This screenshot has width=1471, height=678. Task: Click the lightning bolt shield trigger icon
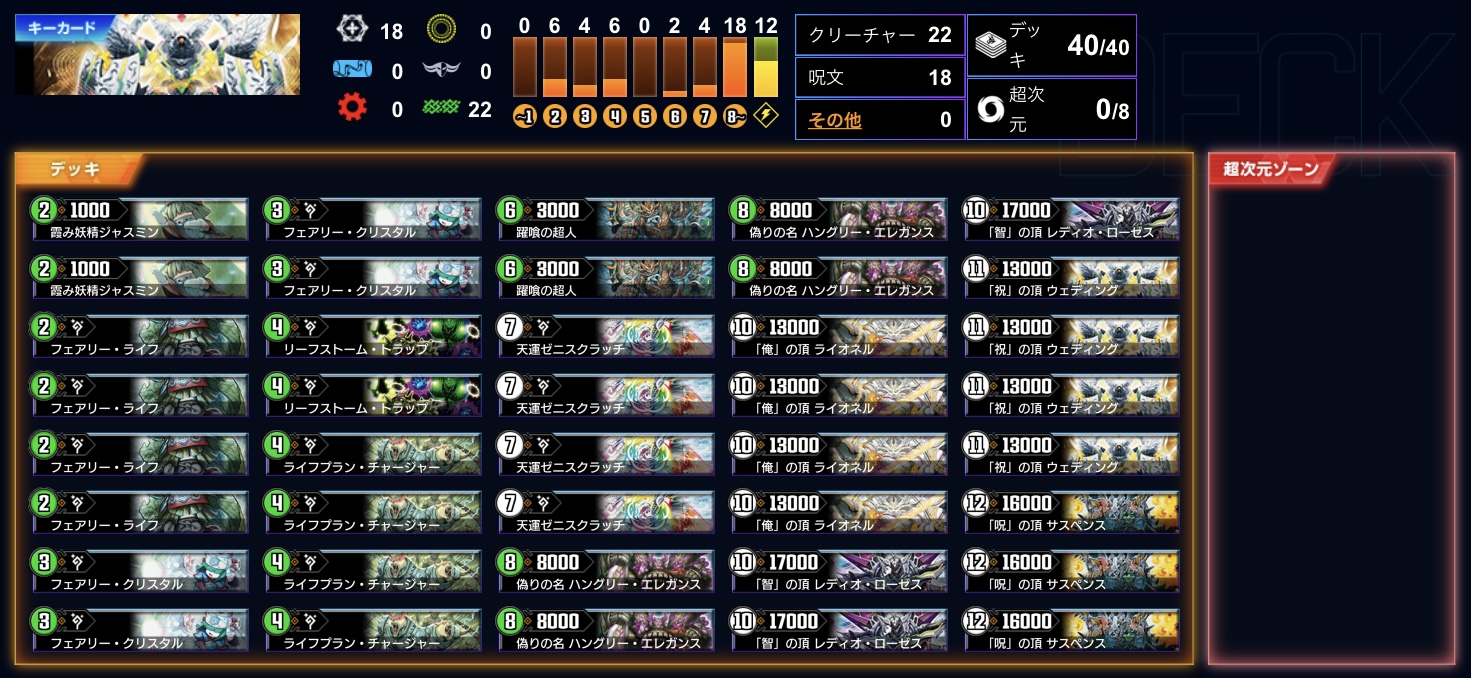pos(765,116)
